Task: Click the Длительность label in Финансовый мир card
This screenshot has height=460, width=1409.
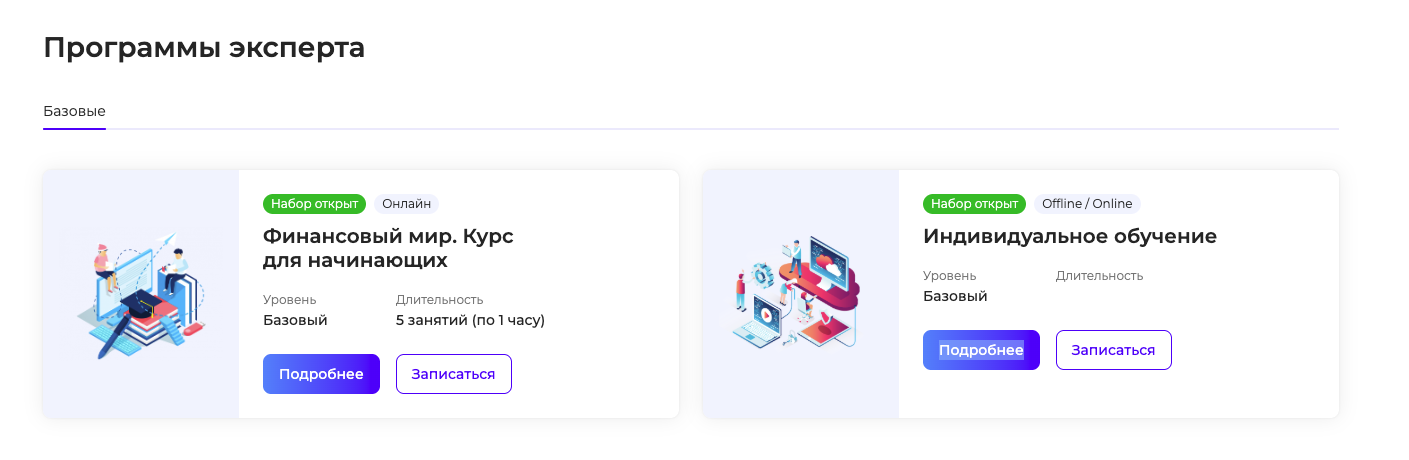Action: click(x=439, y=300)
